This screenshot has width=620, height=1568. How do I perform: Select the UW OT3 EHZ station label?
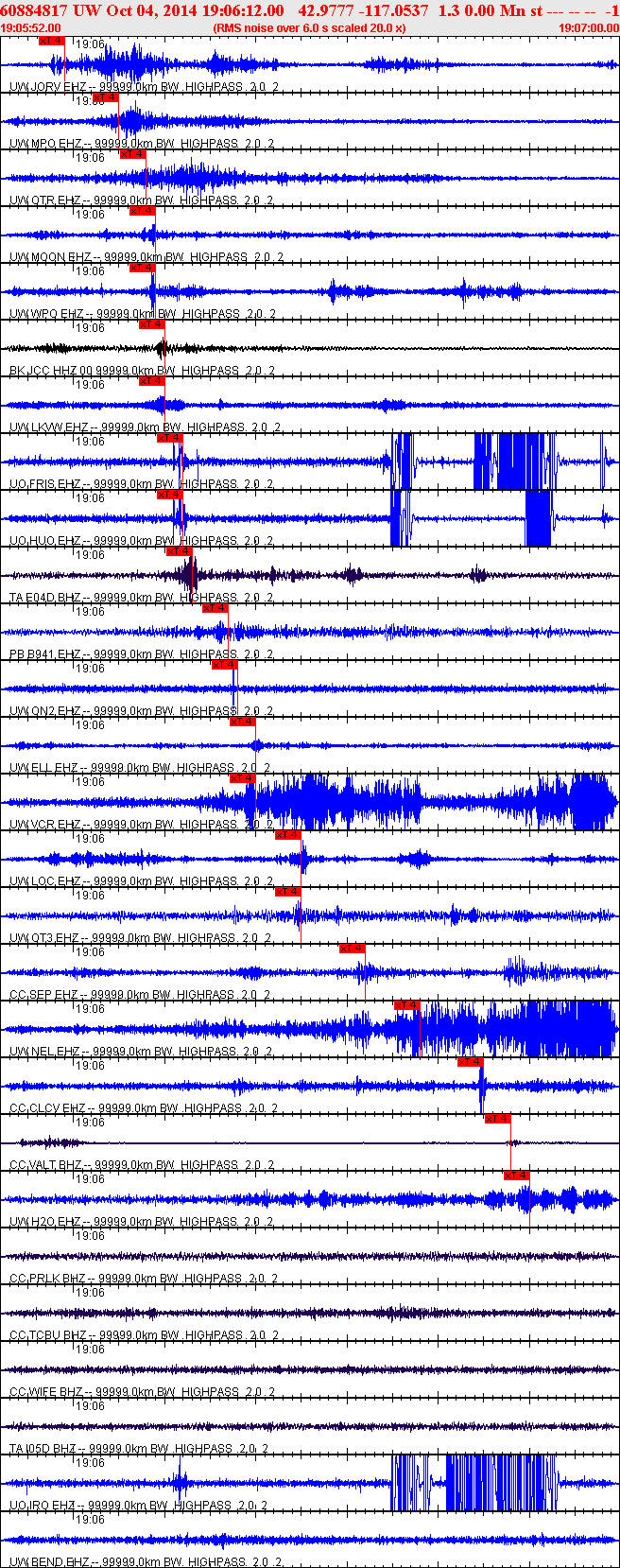(140, 938)
